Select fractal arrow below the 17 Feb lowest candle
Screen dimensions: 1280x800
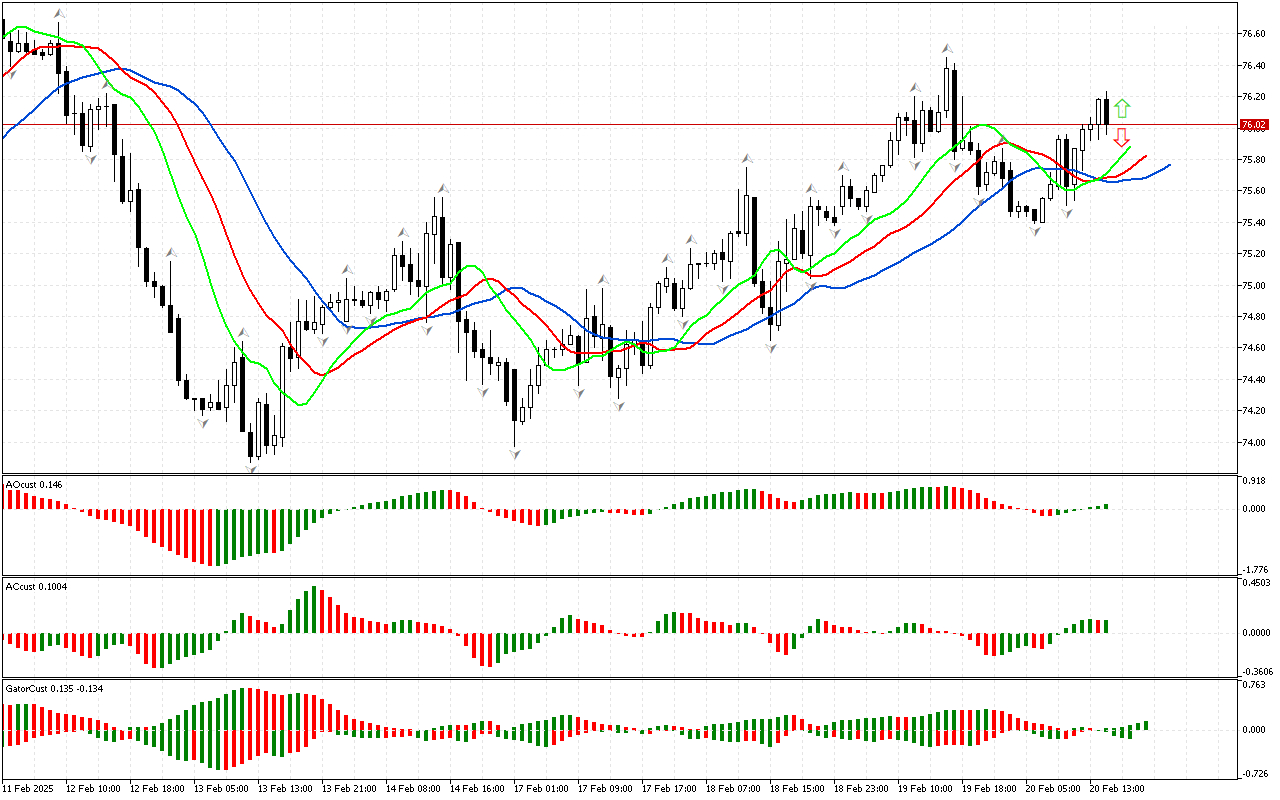(x=515, y=454)
